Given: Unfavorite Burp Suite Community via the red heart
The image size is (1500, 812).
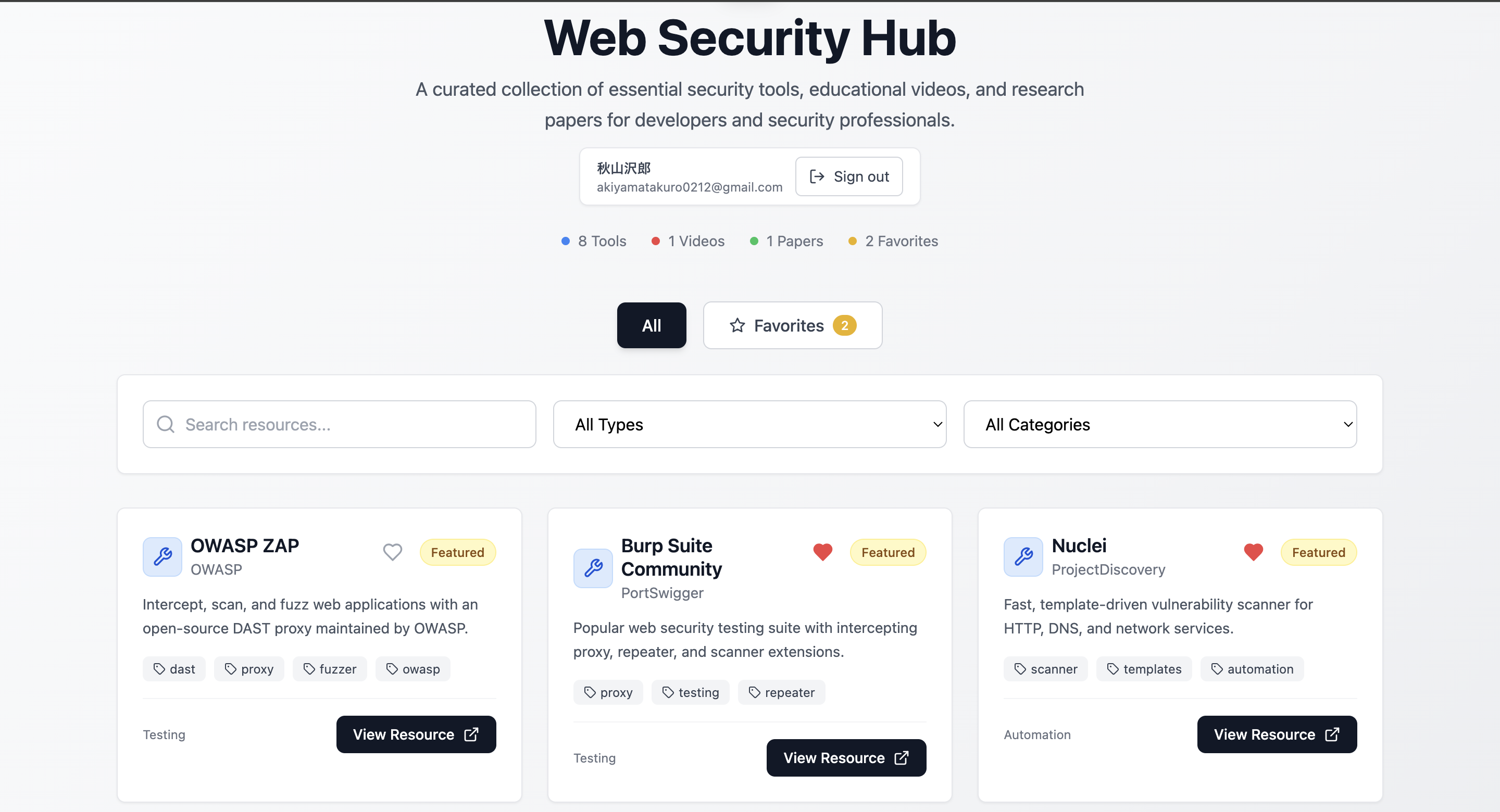Looking at the screenshot, I should 822,552.
